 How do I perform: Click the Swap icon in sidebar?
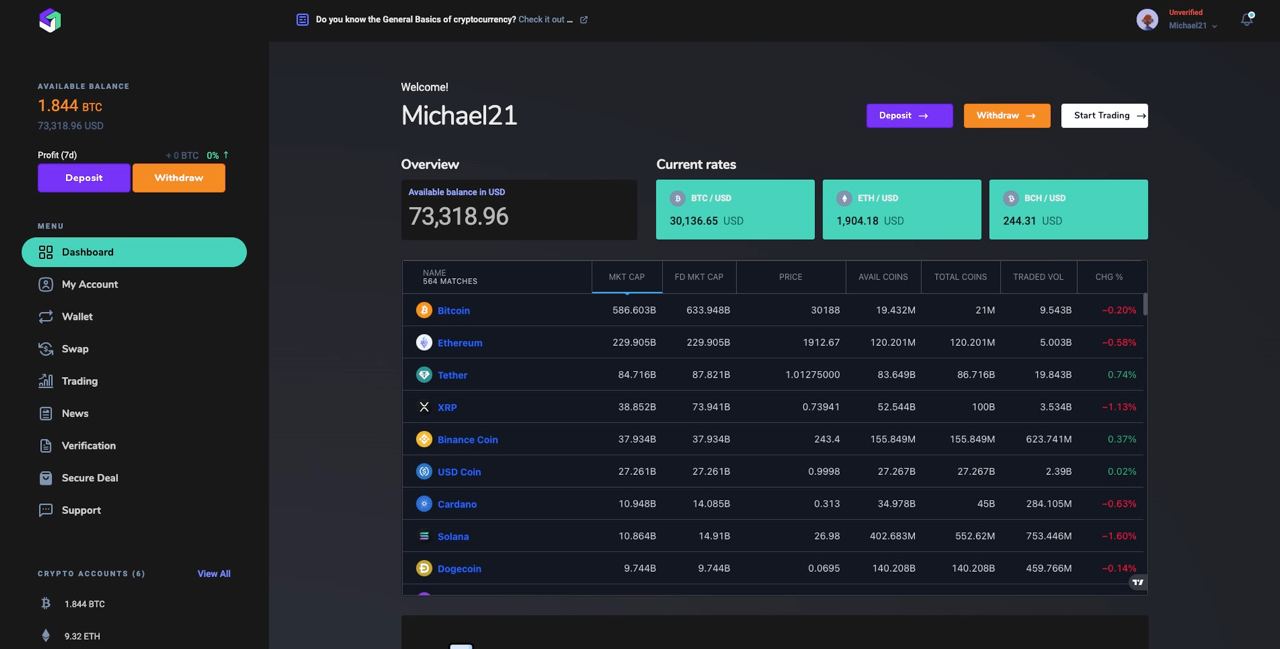[46, 349]
